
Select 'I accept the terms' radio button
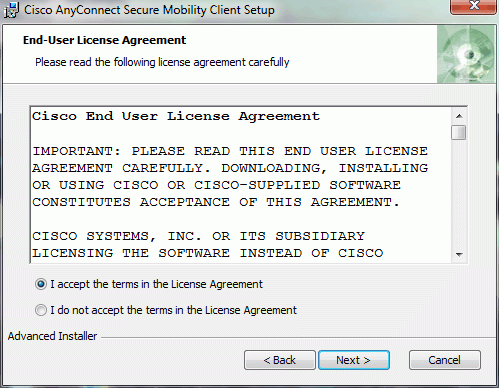coord(41,284)
